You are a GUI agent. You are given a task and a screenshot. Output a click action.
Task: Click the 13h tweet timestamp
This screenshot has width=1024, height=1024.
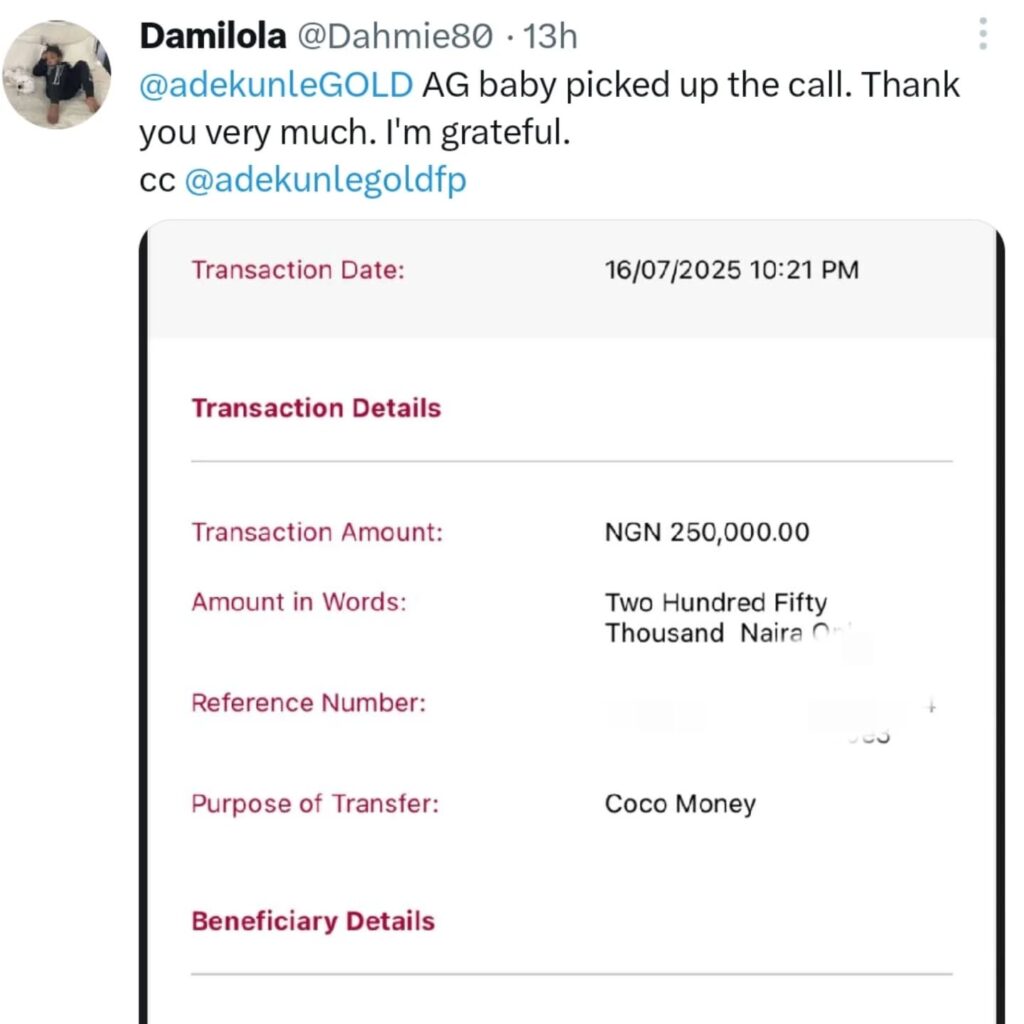click(x=551, y=37)
